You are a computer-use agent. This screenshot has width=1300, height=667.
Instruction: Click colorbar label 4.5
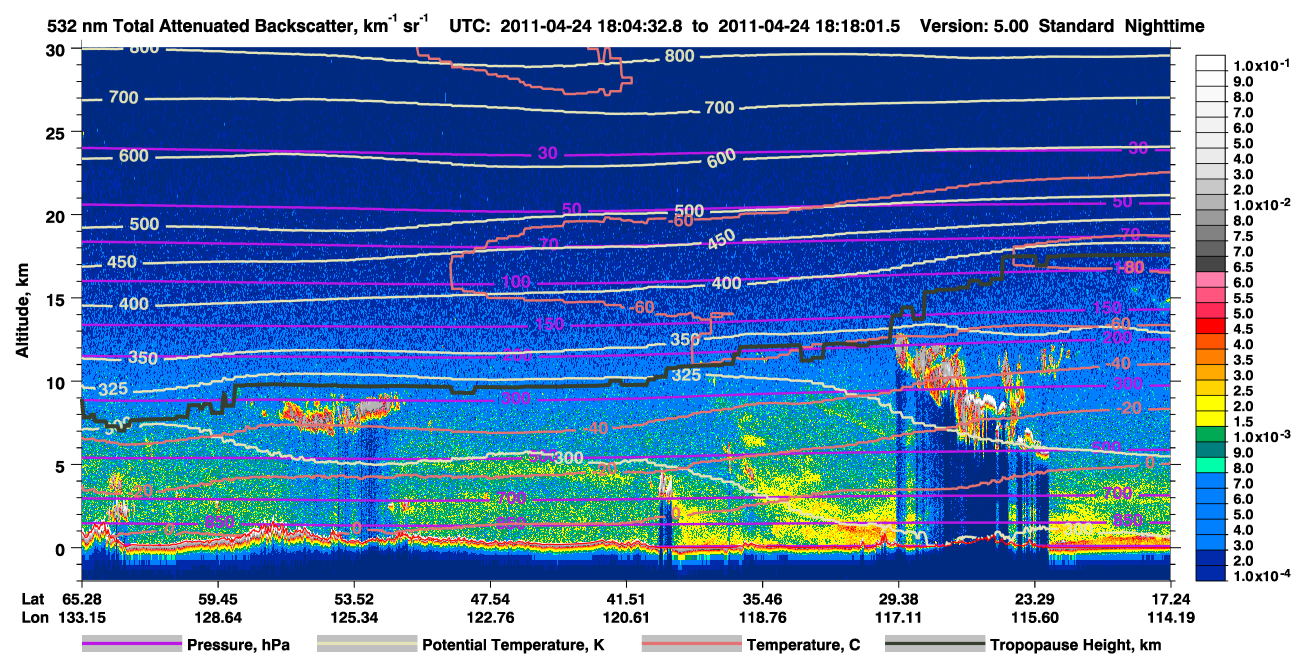(x=1243, y=329)
